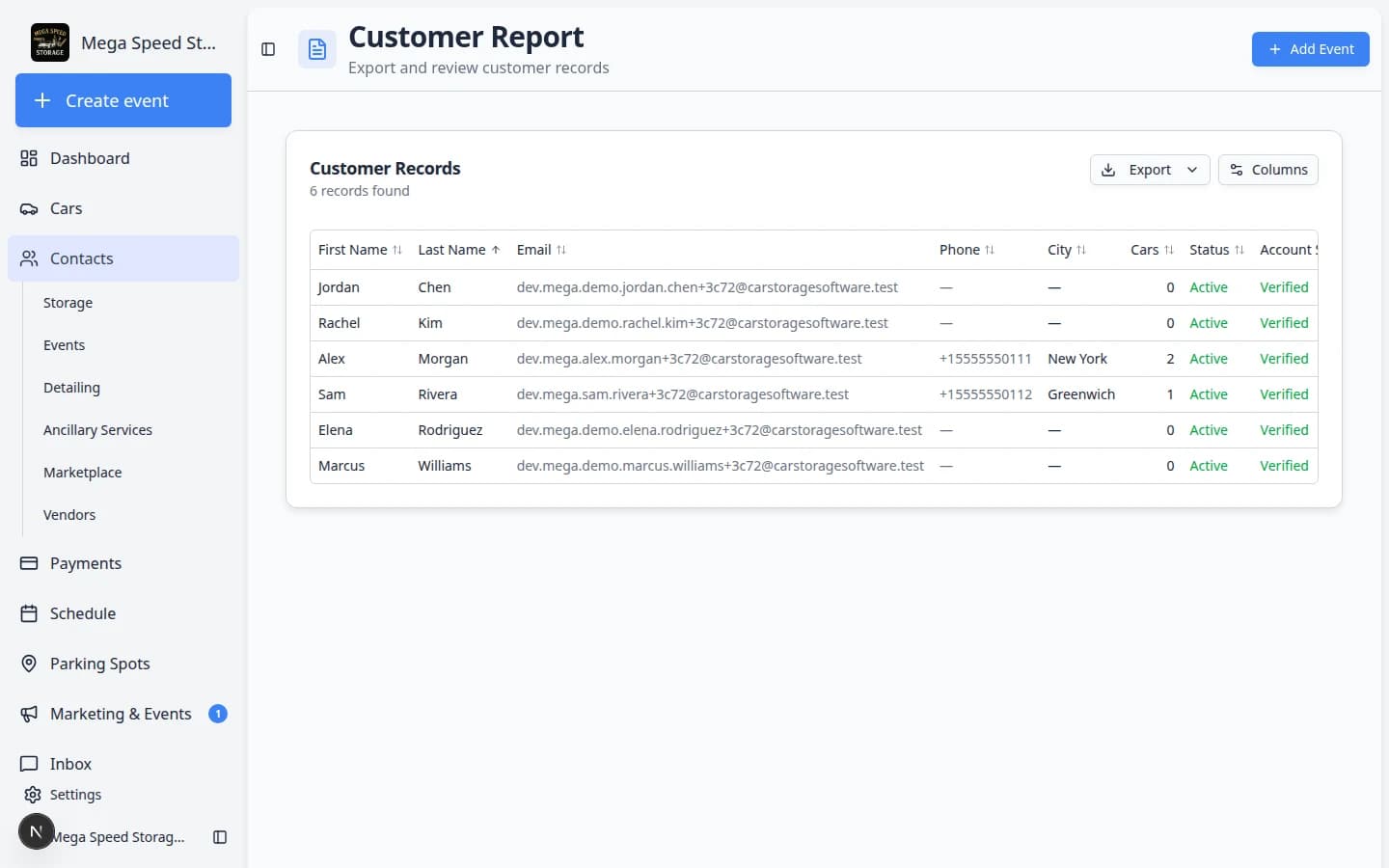Screen dimensions: 1389x868
Task: Click the Customer Records heading
Action: click(385, 169)
